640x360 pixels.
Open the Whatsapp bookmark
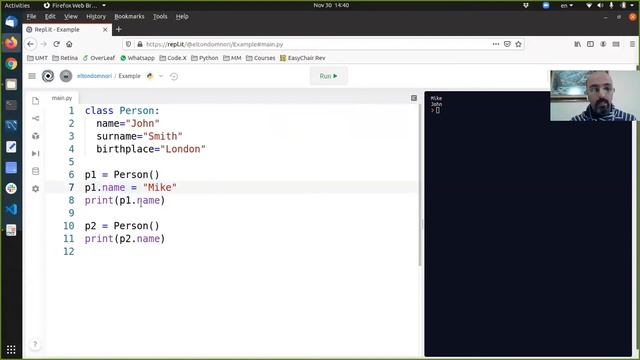click(x=138, y=58)
